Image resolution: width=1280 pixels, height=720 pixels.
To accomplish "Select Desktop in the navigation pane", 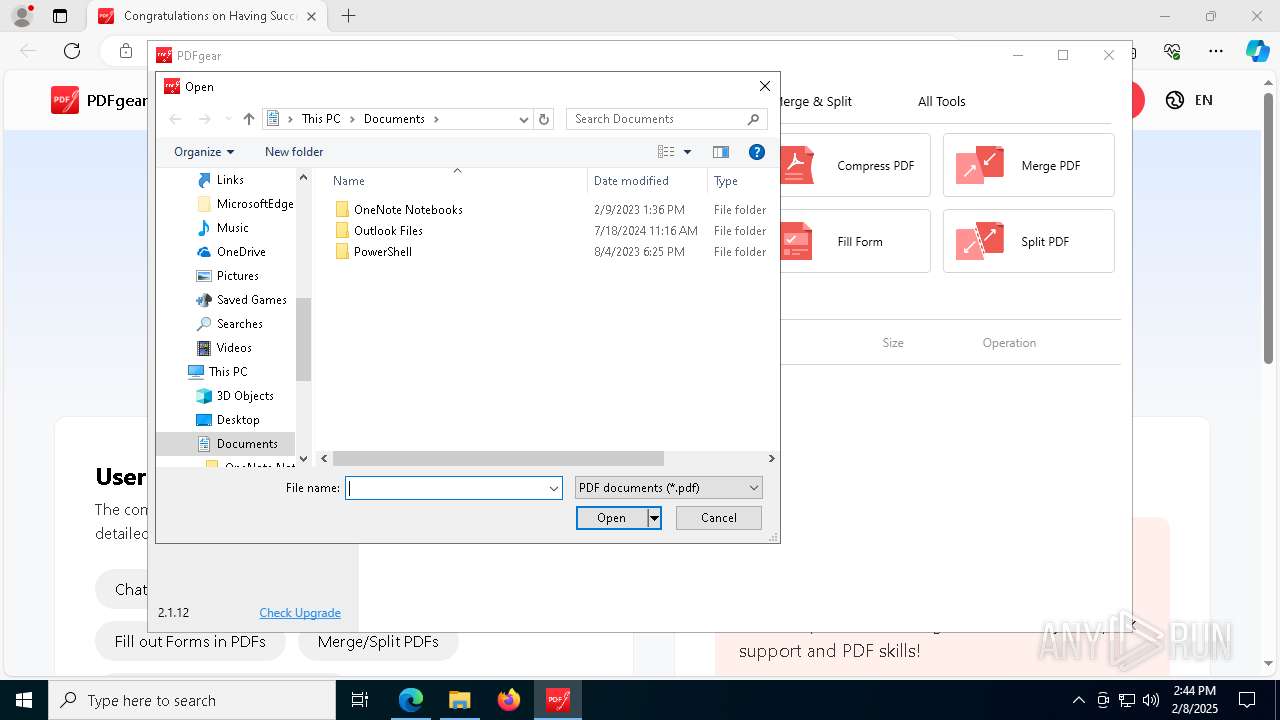I will (238, 420).
